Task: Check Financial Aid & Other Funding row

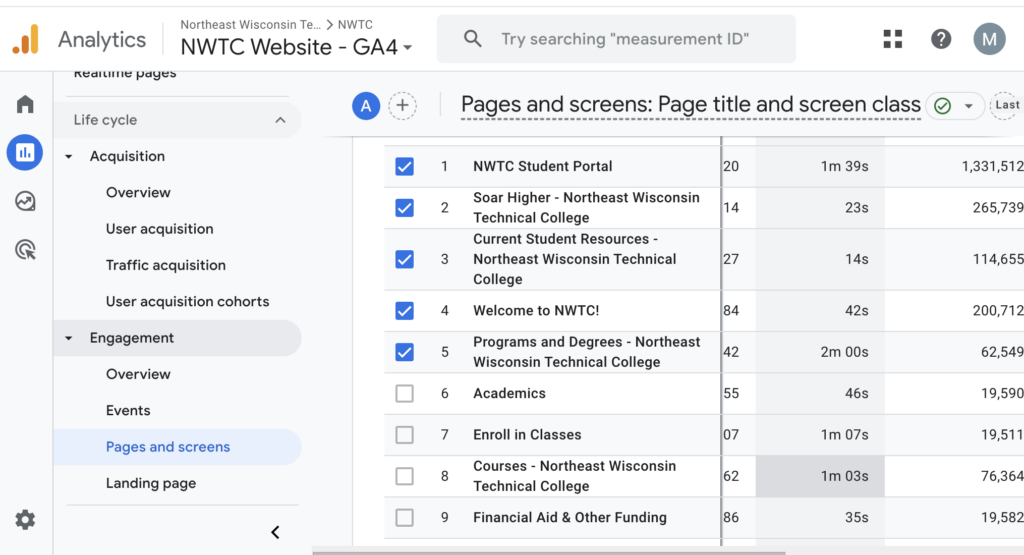Action: pos(404,517)
